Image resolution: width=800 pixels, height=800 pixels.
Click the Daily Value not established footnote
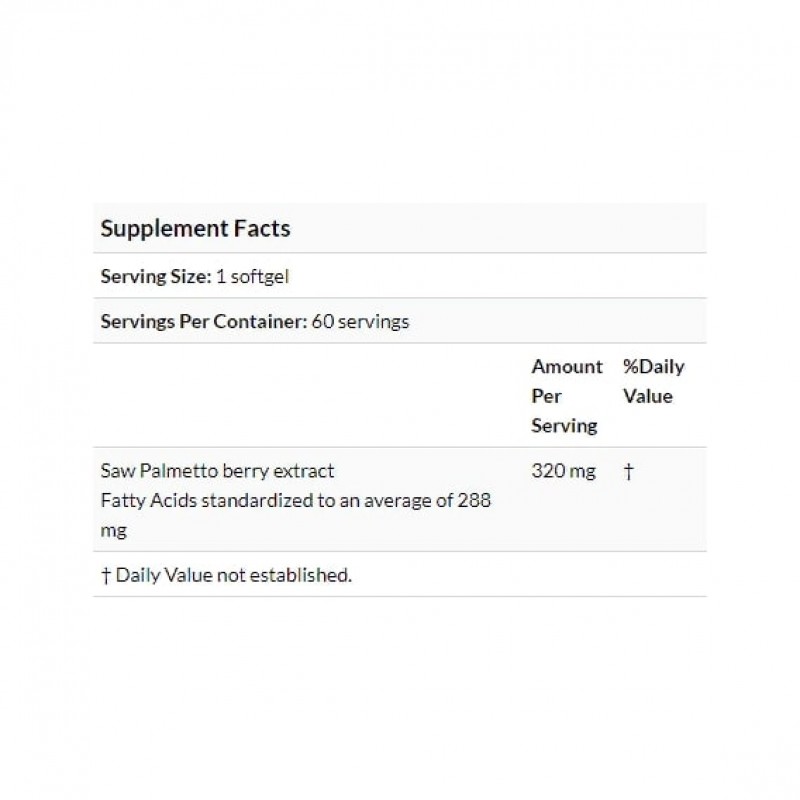click(x=234, y=575)
